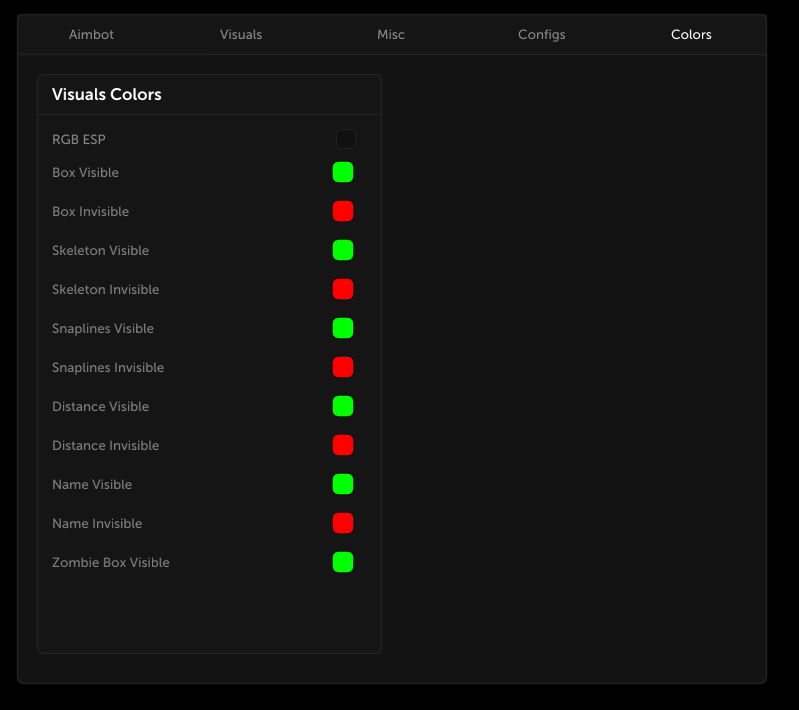
Task: Click the Visuals Colors panel header
Action: [107, 95]
